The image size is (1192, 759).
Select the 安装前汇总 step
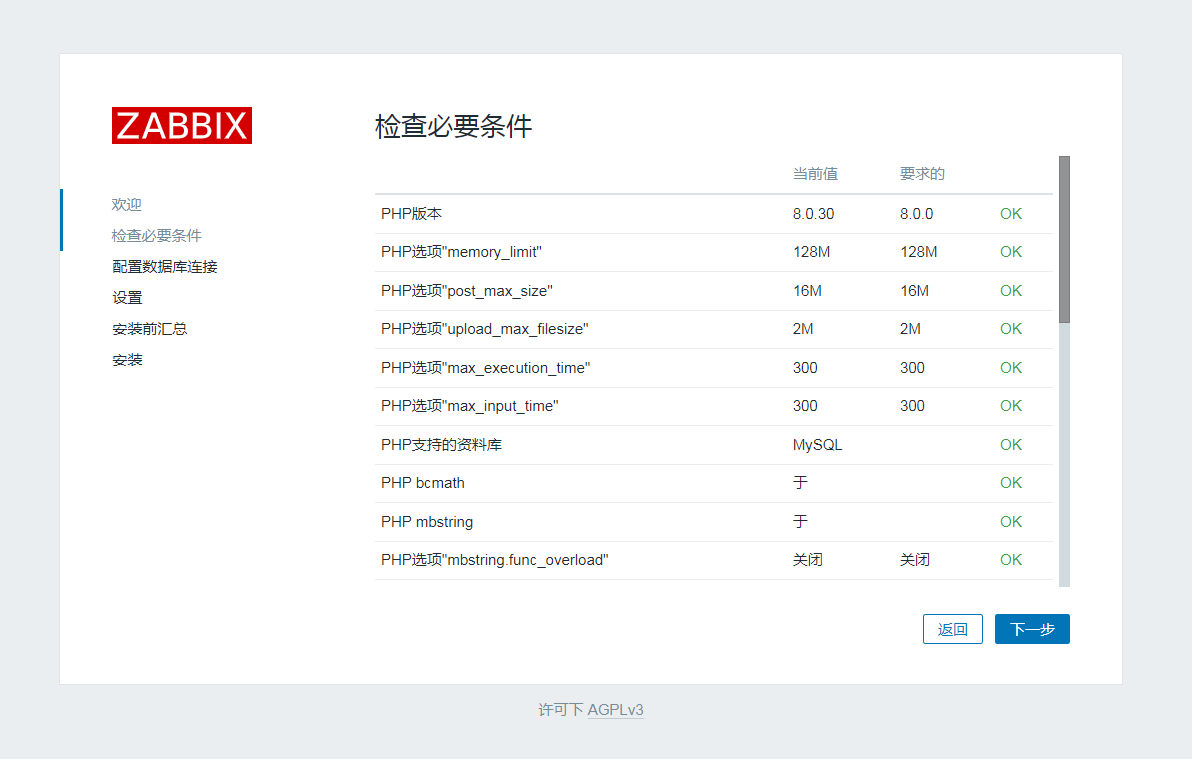[150, 329]
